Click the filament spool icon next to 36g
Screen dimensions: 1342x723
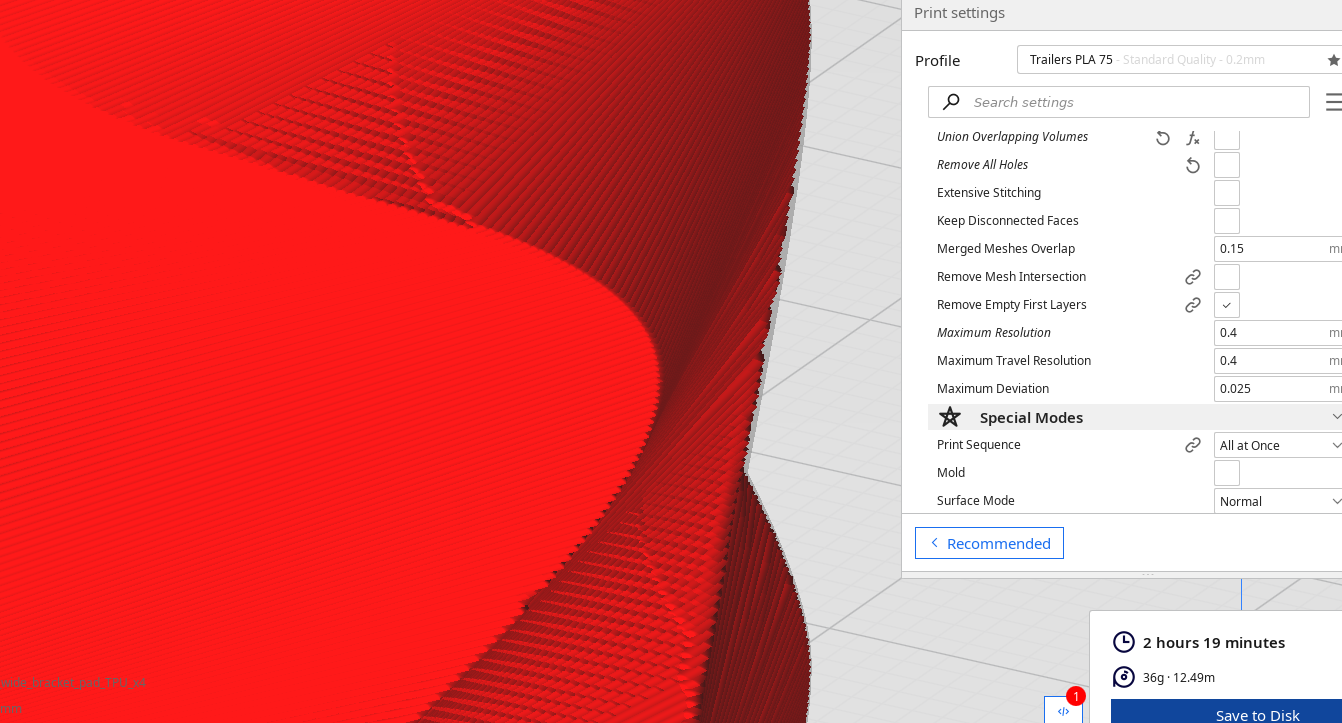pos(1124,677)
